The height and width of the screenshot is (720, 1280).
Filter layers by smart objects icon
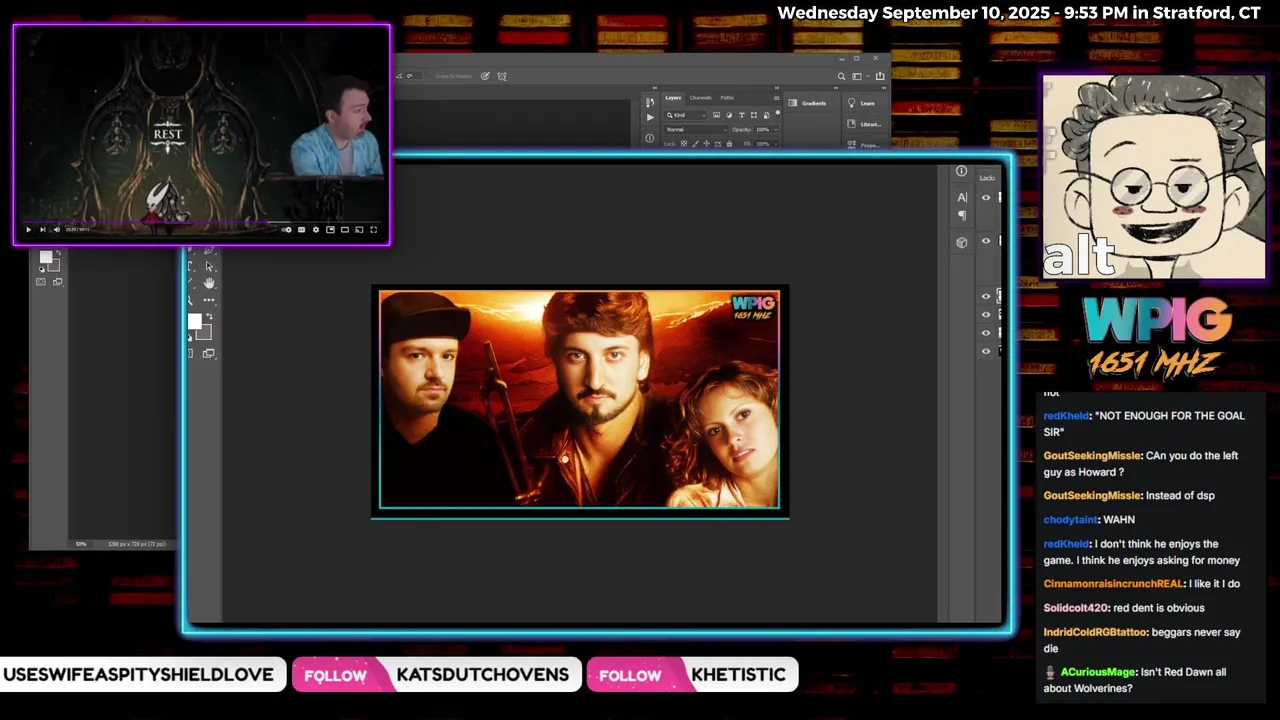pyautogui.click(x=767, y=115)
